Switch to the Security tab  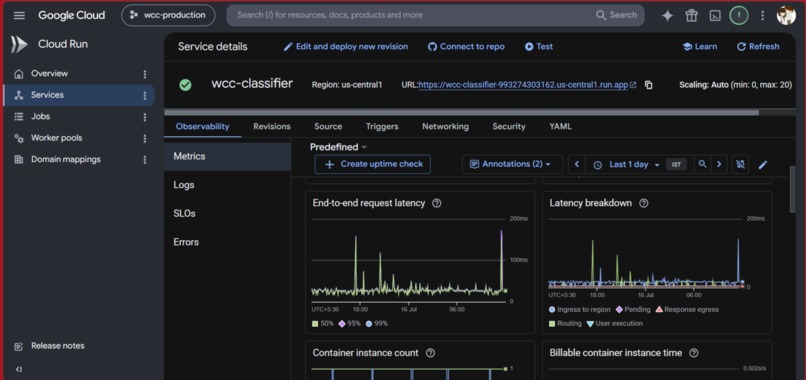(x=509, y=126)
